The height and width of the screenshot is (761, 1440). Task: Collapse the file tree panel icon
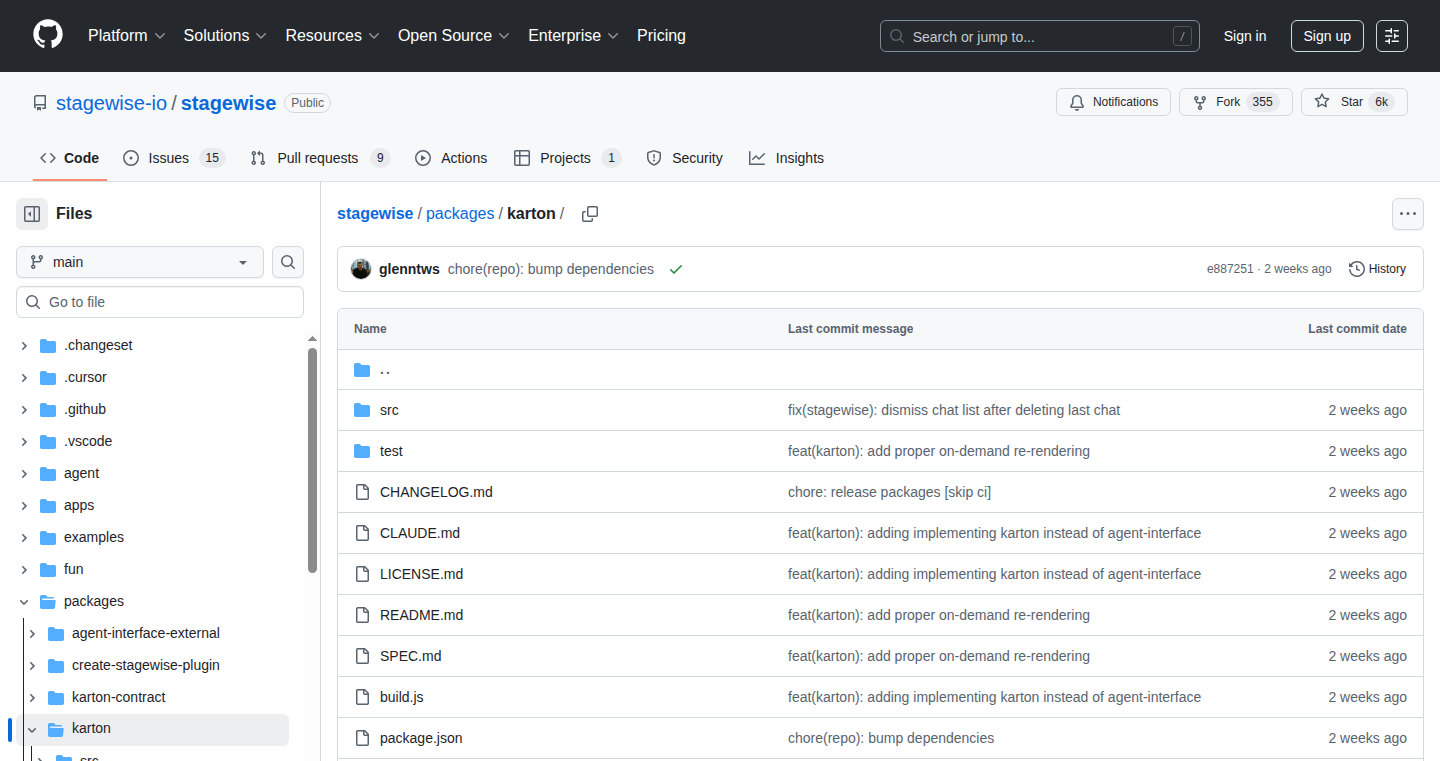pyautogui.click(x=32, y=214)
